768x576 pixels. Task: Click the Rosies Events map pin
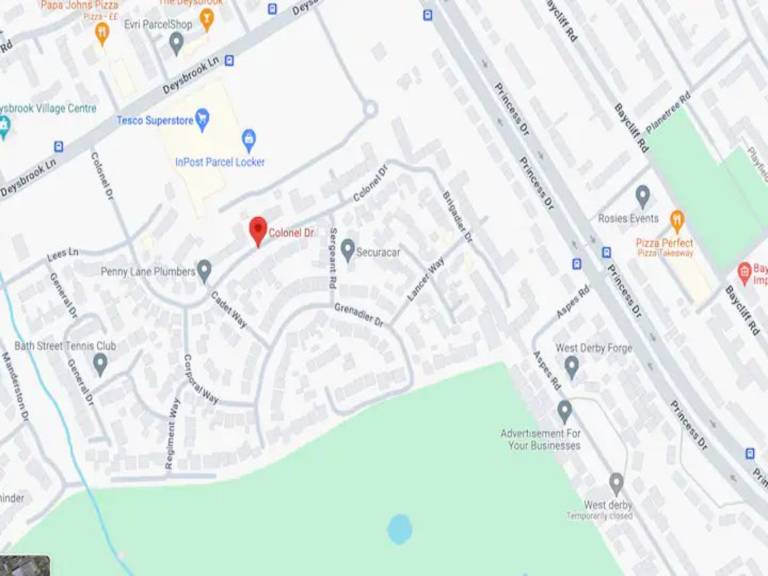643,197
